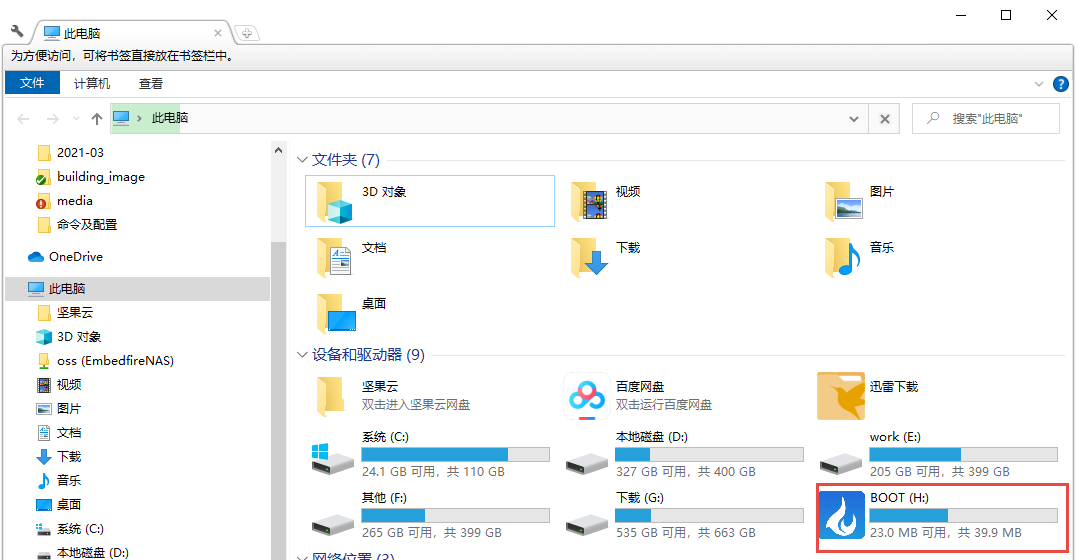Select the 迅雷下载 bird icon
Image resolution: width=1076 pixels, height=560 pixels.
pyautogui.click(x=841, y=396)
